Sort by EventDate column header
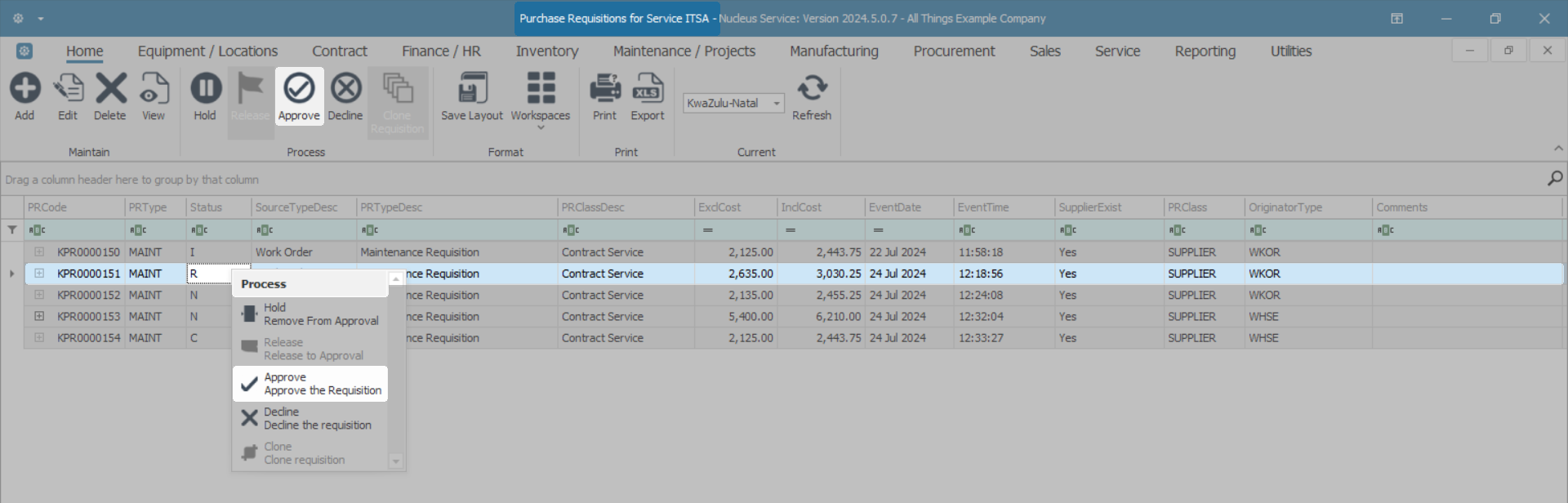Viewport: 1568px width, 503px height. point(910,207)
